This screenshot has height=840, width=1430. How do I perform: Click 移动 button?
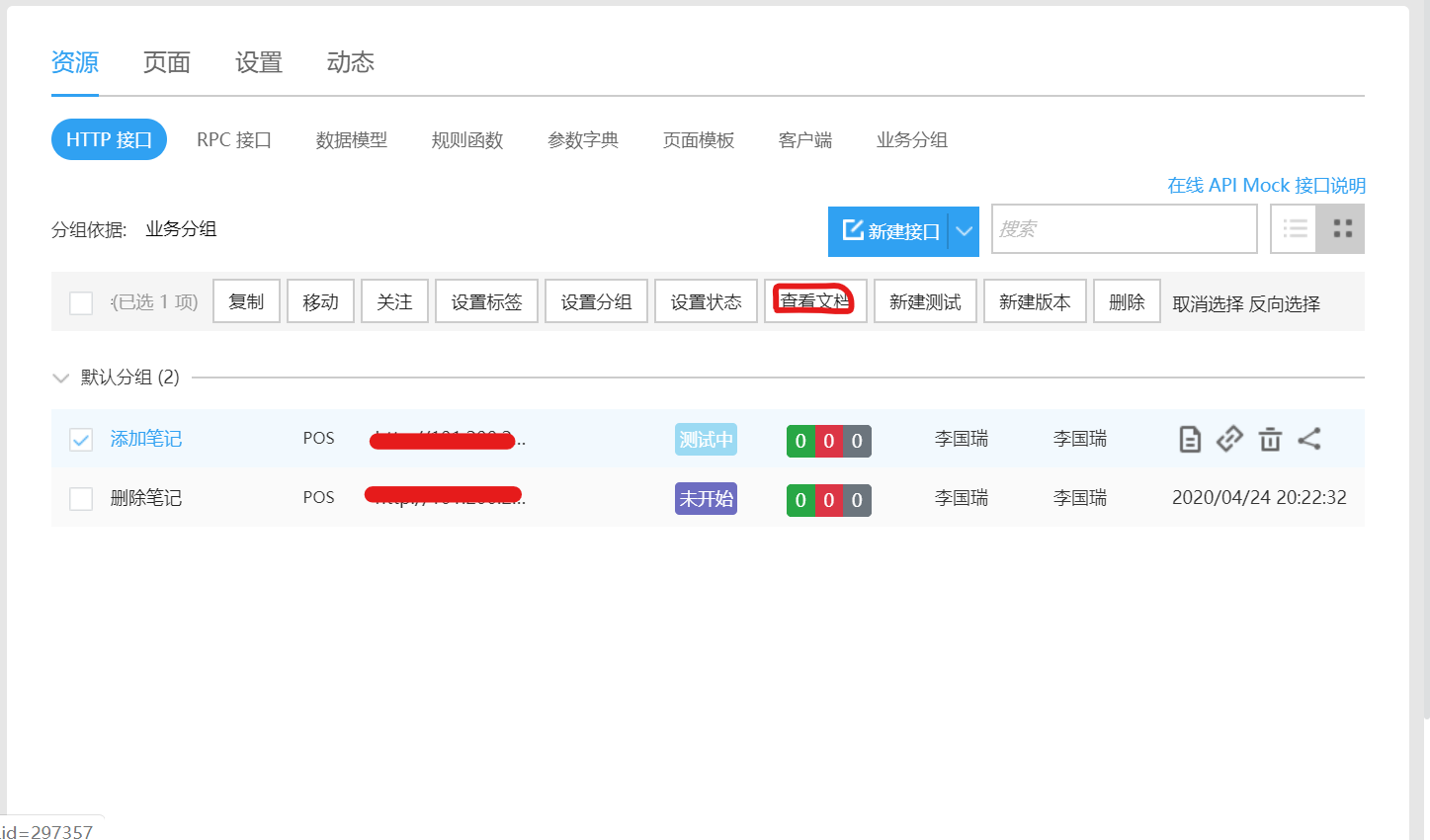coord(321,301)
